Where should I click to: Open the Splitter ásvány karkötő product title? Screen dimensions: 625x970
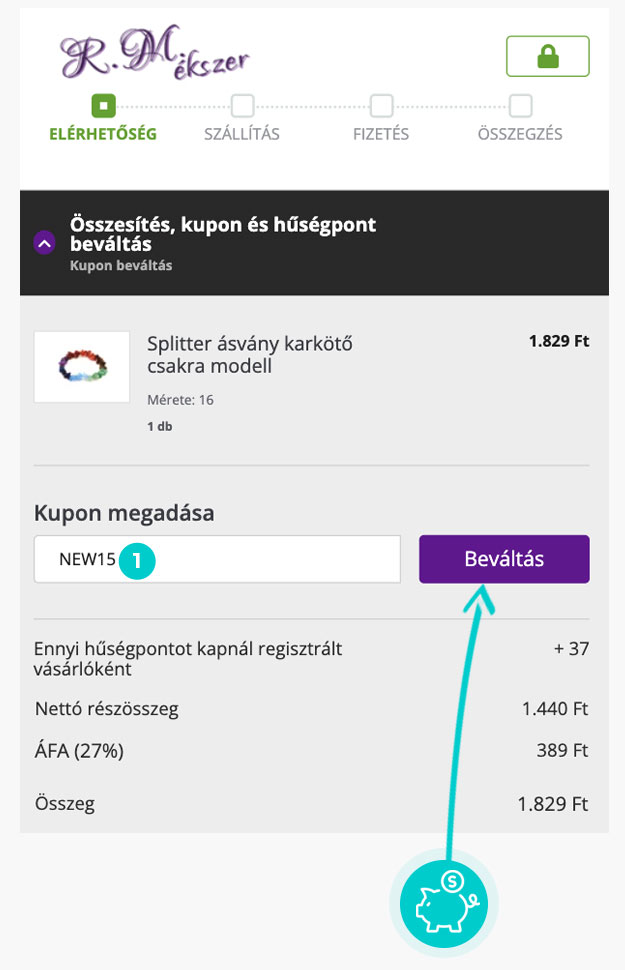tap(249, 355)
